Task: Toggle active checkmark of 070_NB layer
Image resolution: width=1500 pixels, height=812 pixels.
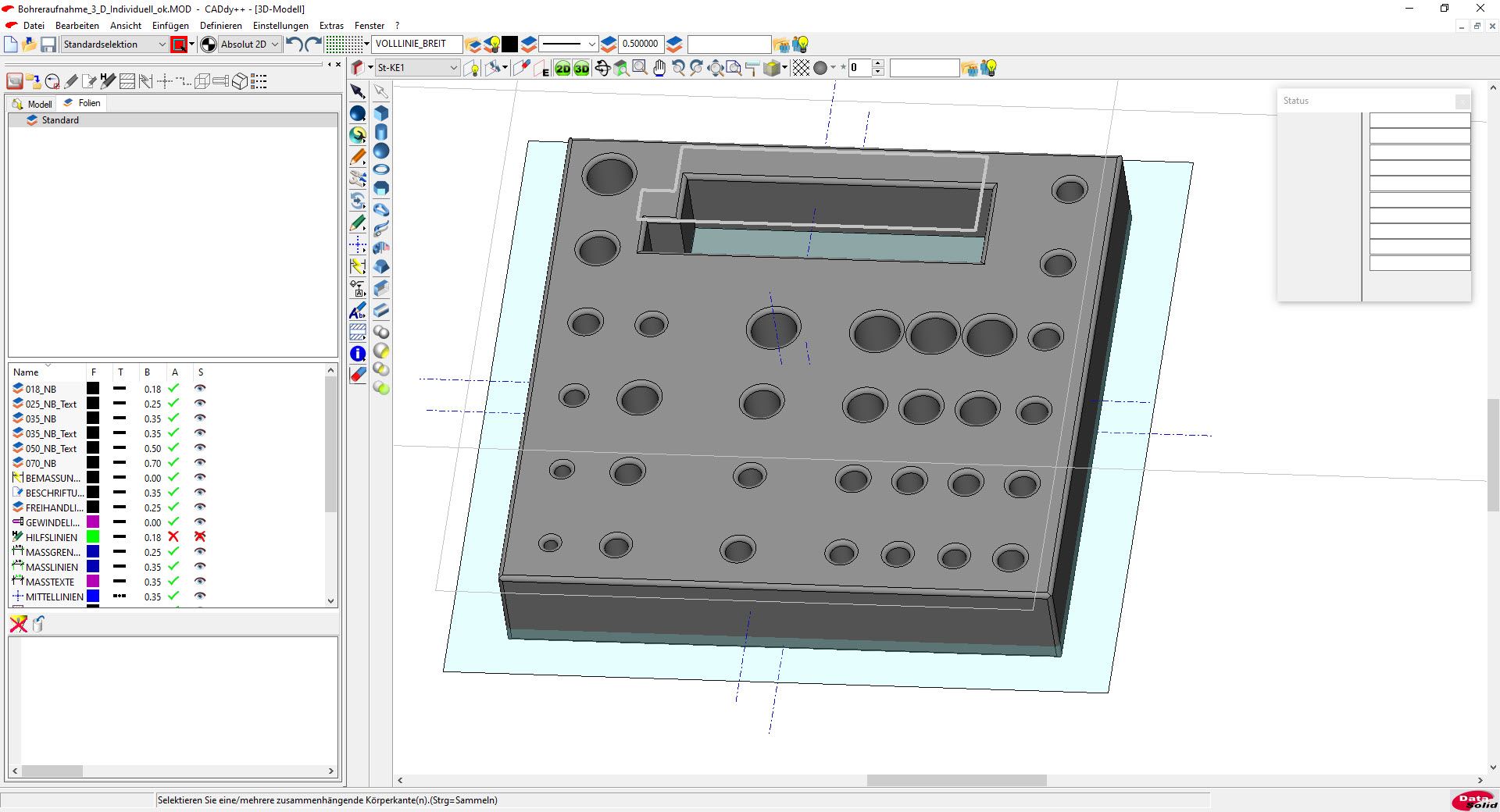Action: coord(173,462)
